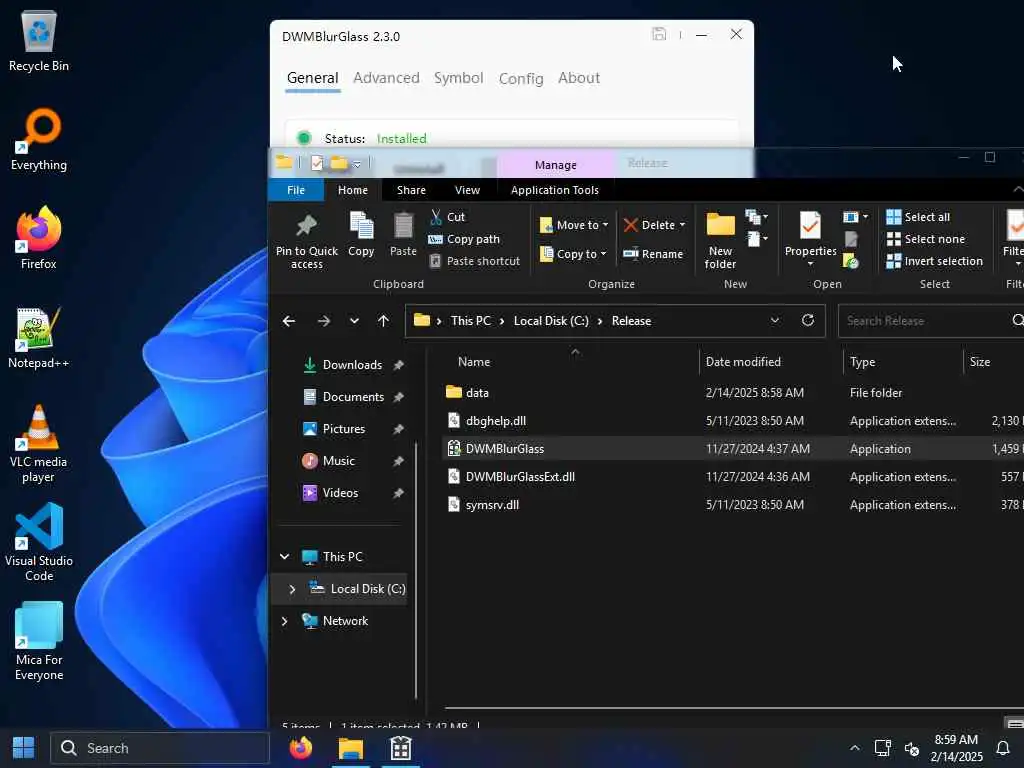
Task: Open the File ribbon menu
Action: (x=296, y=190)
